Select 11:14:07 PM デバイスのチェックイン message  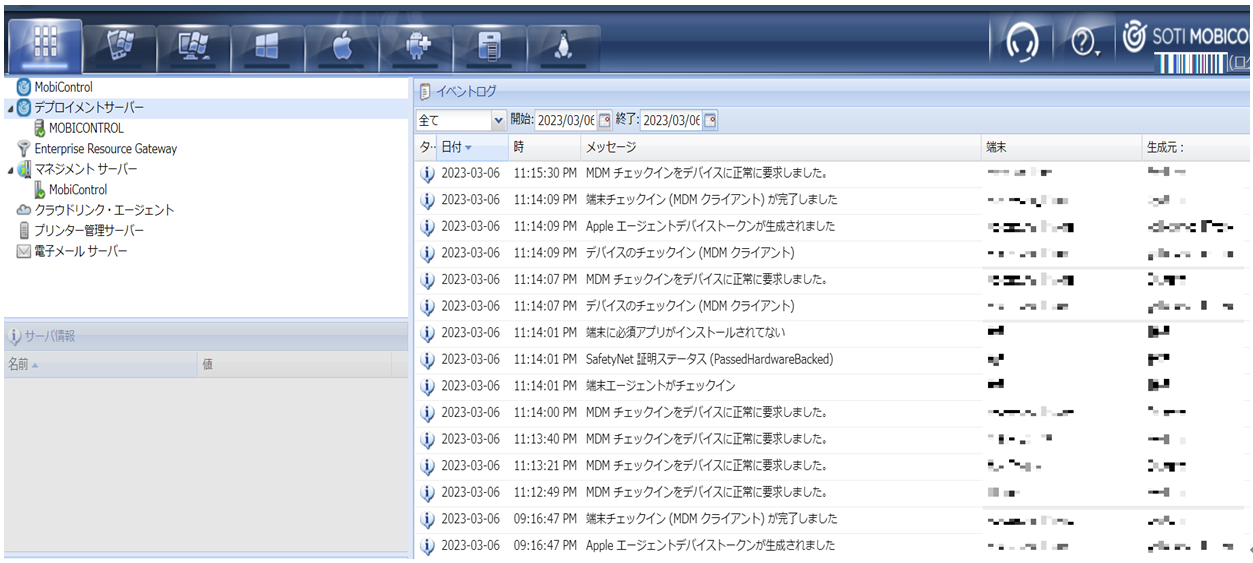[x=690, y=306]
